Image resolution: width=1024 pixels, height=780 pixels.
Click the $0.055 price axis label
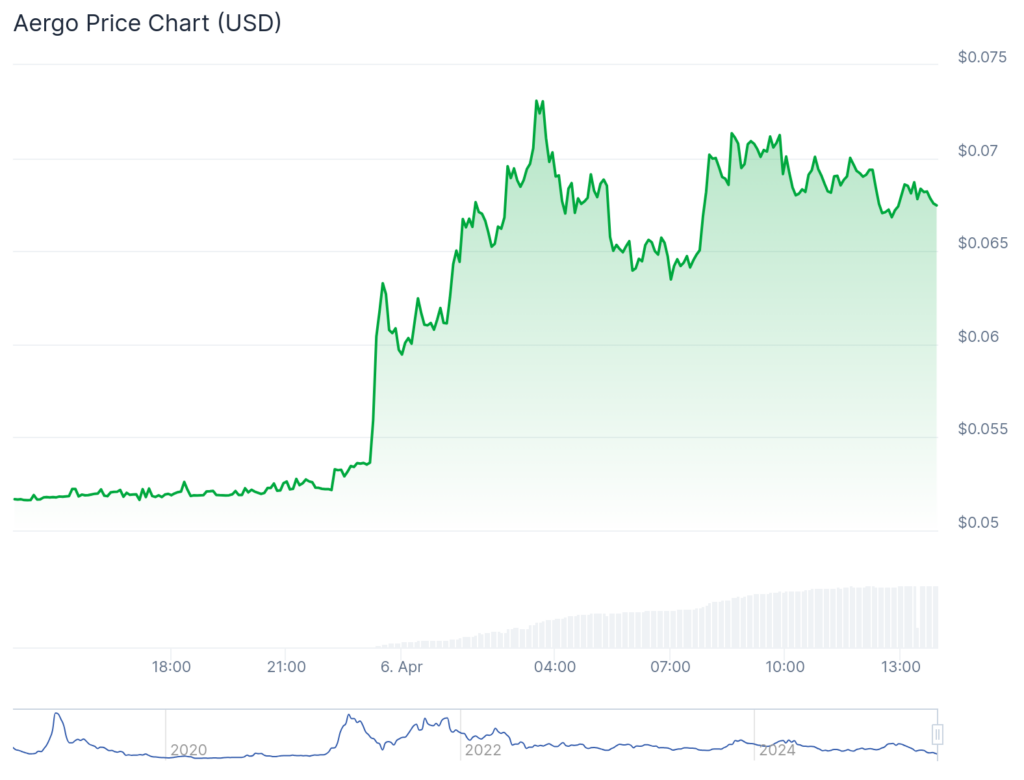click(x=981, y=429)
